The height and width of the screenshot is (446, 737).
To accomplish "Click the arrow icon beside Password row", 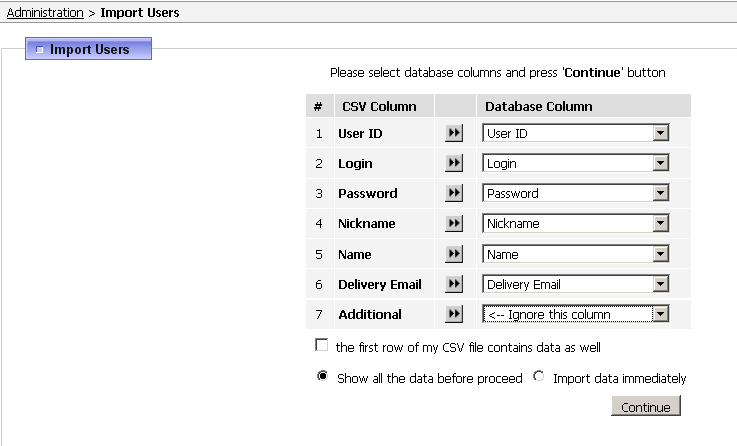I will [x=454, y=193].
